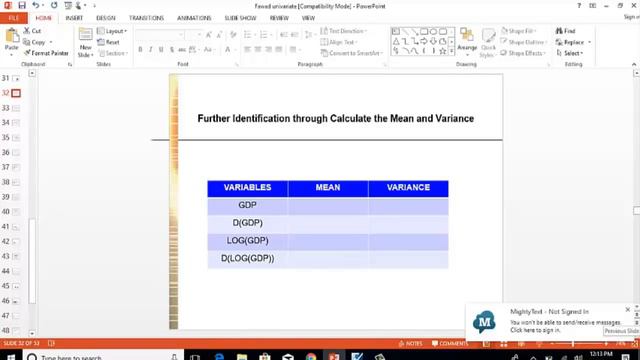The width and height of the screenshot is (640, 360).
Task: Open the FILE tab
Action: pos(13,18)
